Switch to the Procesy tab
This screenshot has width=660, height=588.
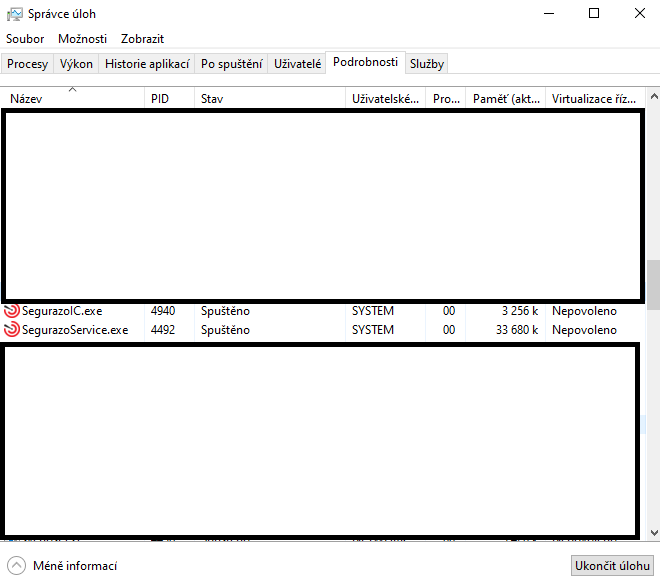(28, 64)
